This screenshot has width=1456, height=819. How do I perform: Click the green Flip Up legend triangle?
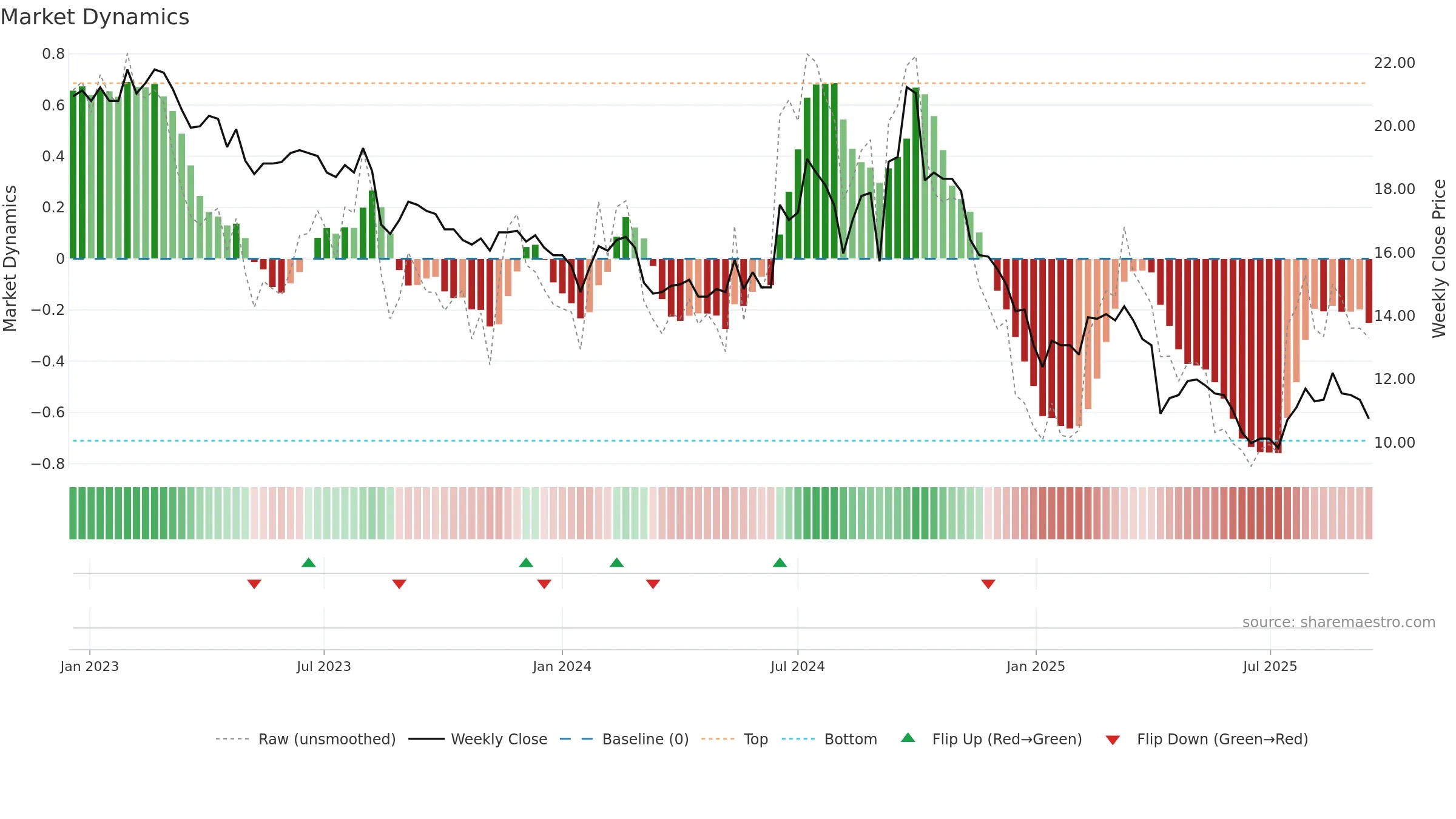[908, 738]
